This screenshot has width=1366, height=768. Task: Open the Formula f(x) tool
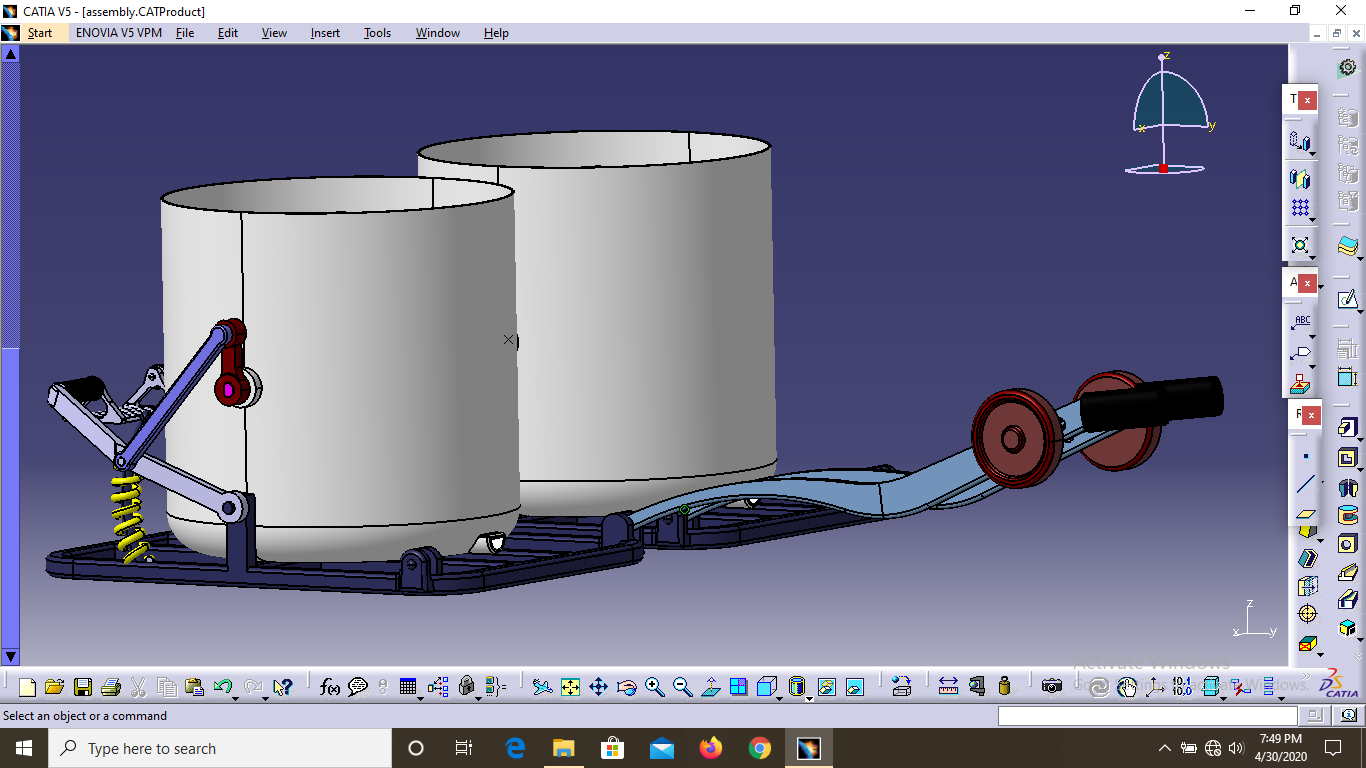point(330,687)
